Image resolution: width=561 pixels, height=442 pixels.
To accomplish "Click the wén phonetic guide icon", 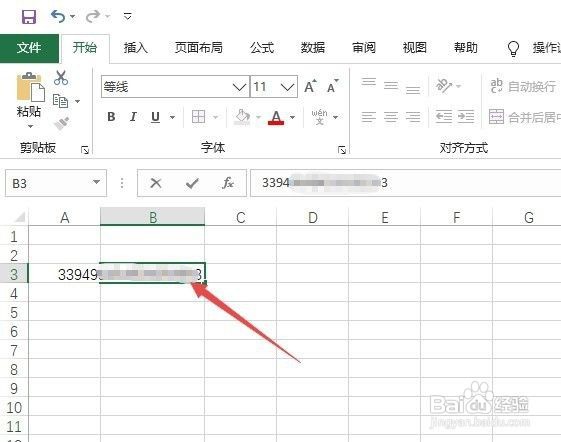I will coord(319,117).
